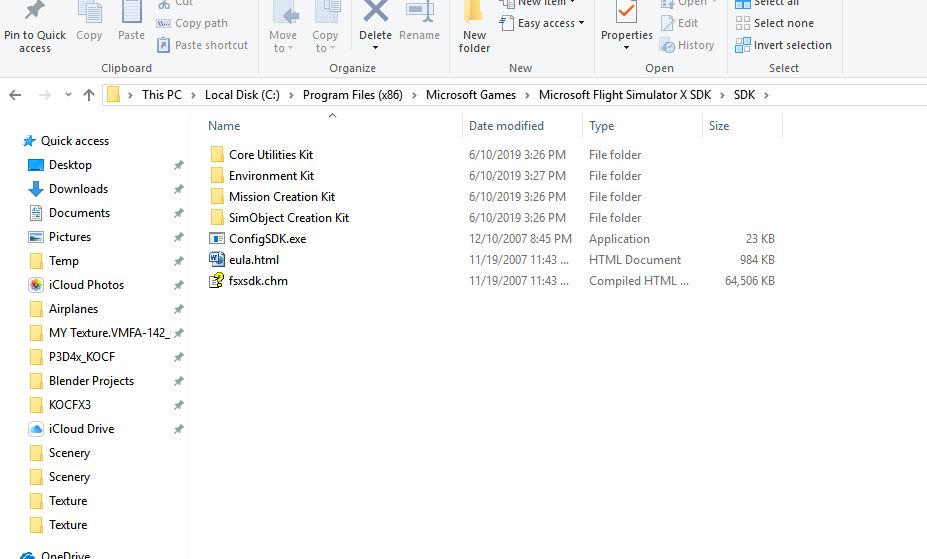Expand chevron after SDK breadcrumb
927x559 pixels.
[766, 95]
